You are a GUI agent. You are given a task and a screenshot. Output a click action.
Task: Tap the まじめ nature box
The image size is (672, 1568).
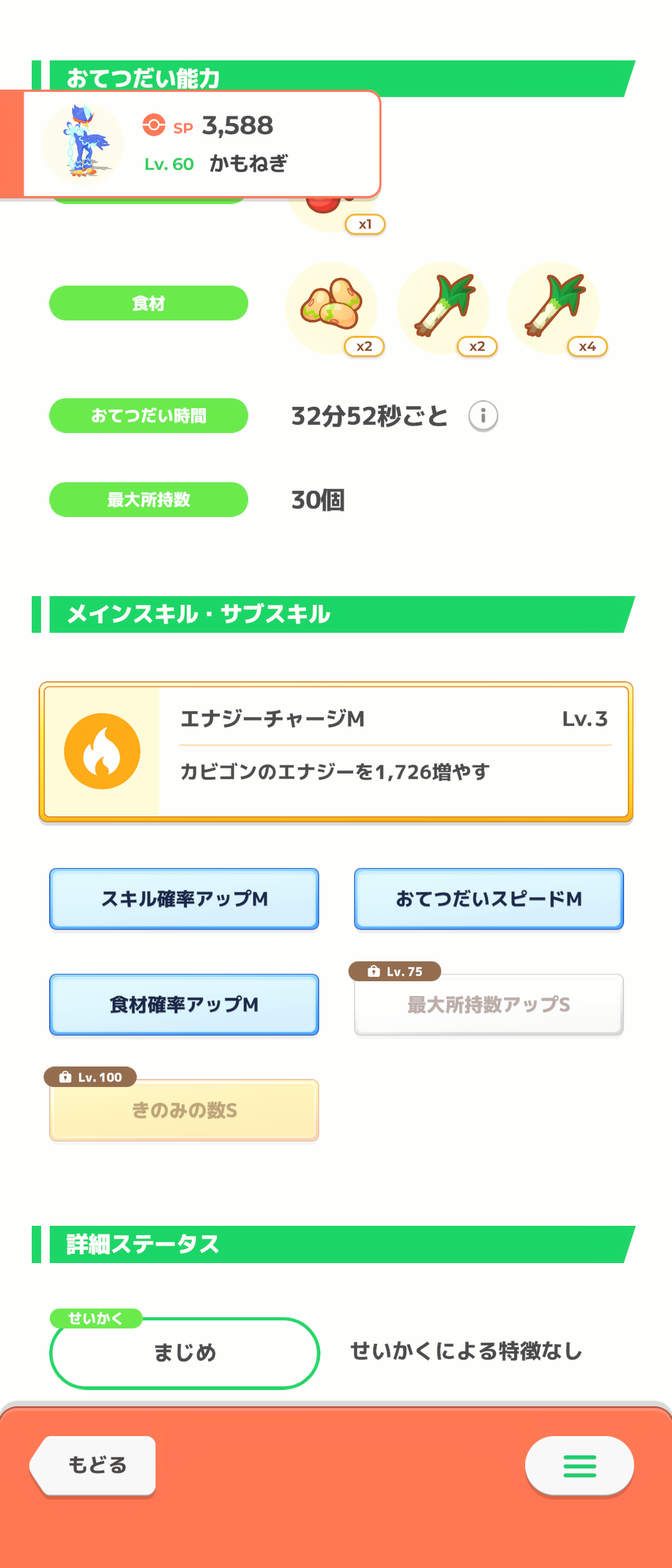pyautogui.click(x=185, y=1353)
